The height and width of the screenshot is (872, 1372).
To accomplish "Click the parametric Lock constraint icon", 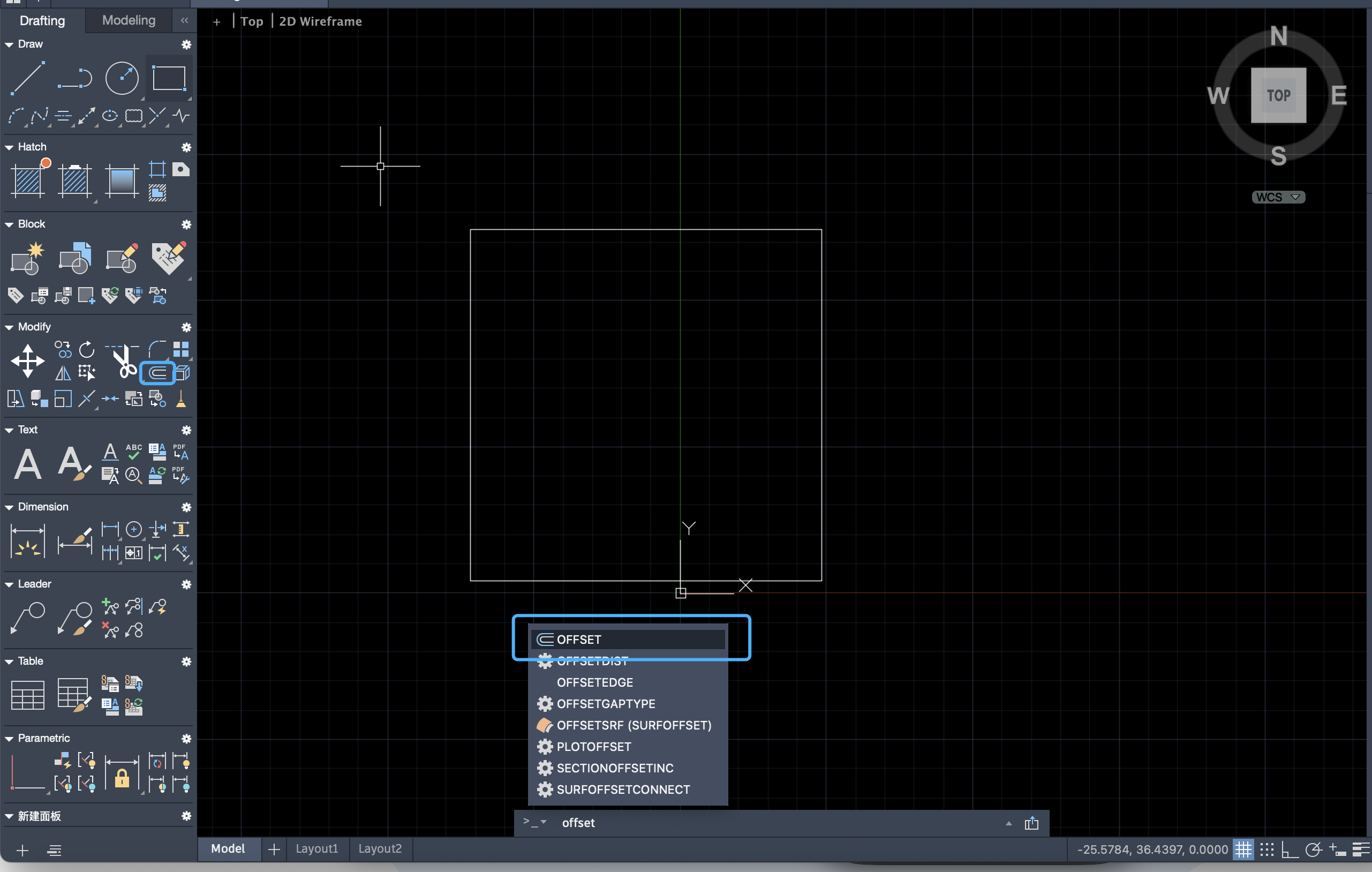I will point(122,773).
